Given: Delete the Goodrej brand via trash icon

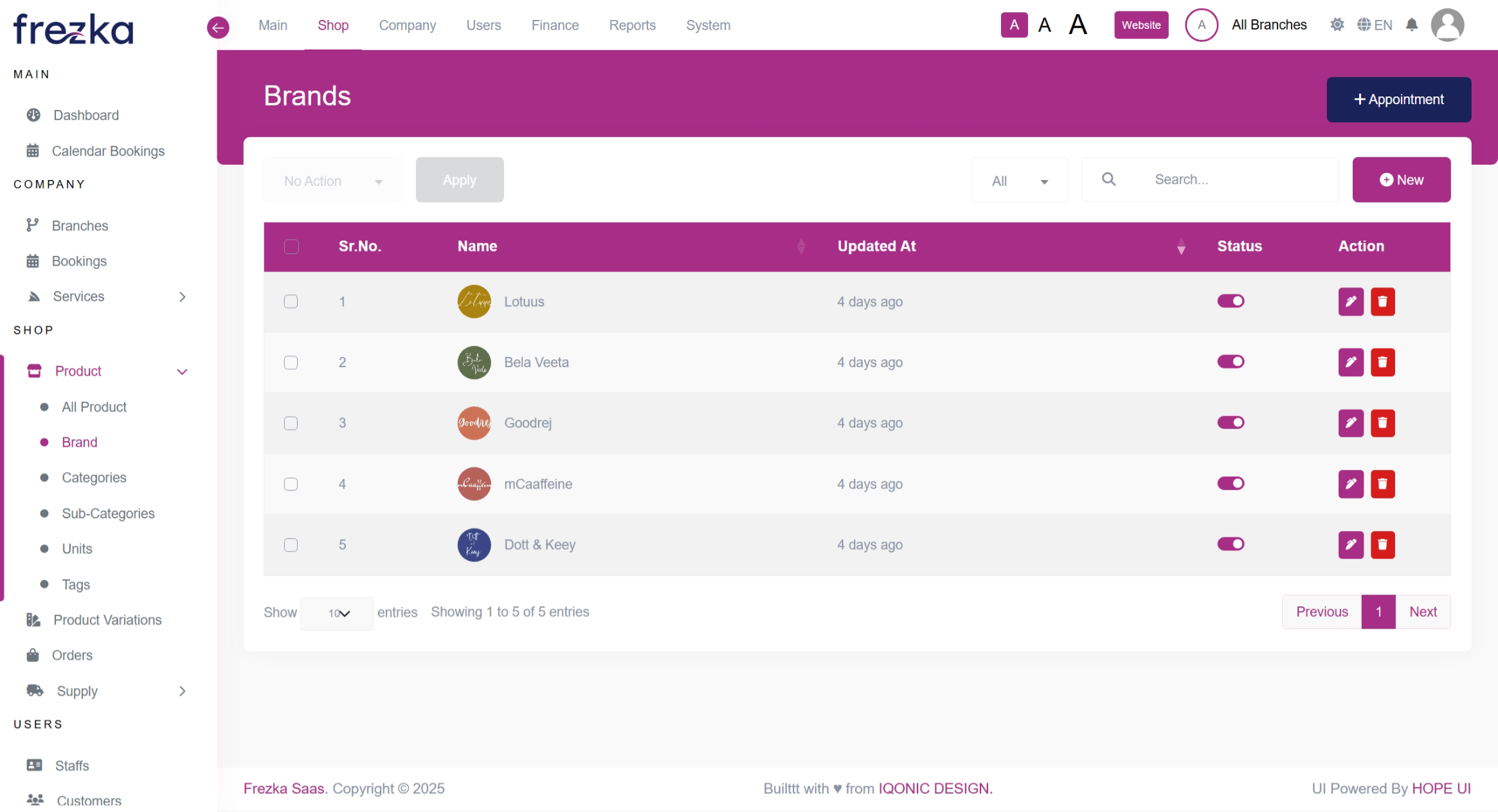Looking at the screenshot, I should tap(1382, 423).
